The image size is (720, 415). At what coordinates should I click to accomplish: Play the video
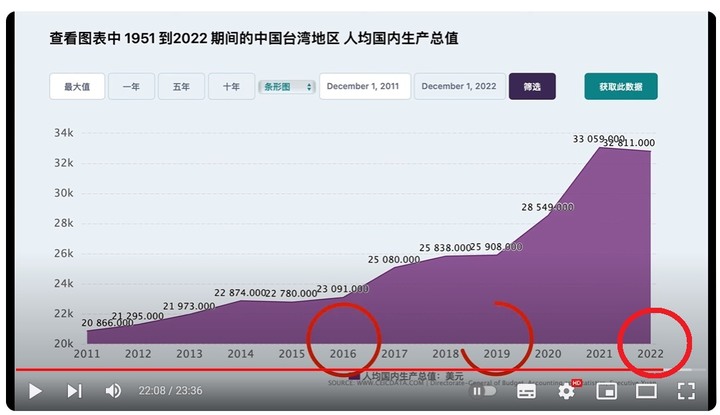pyautogui.click(x=35, y=391)
